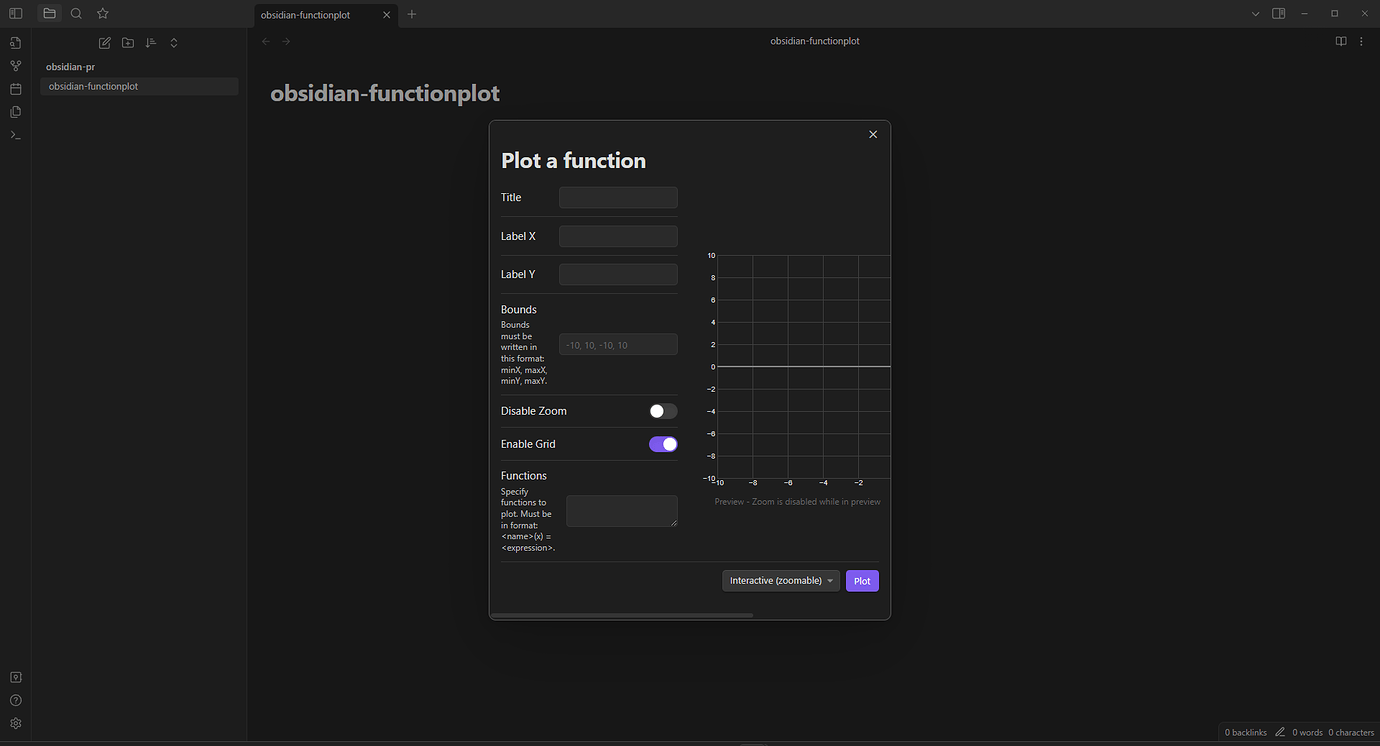Toggle the left sidebar icon
Screen dimensions: 1380x746
(x=15, y=14)
